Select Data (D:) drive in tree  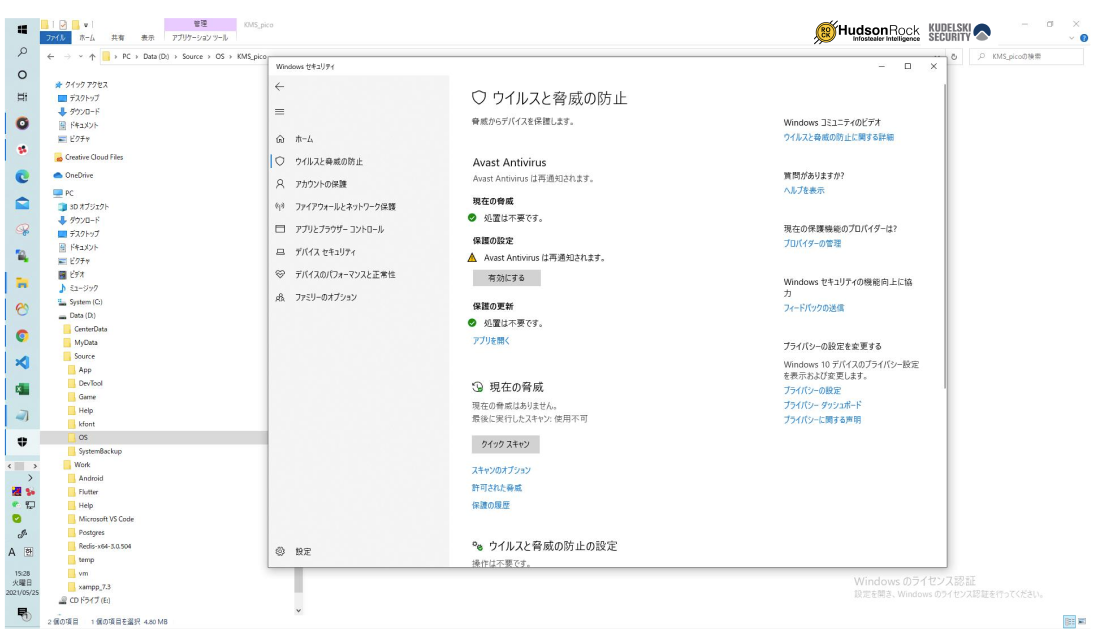pyautogui.click(x=82, y=316)
